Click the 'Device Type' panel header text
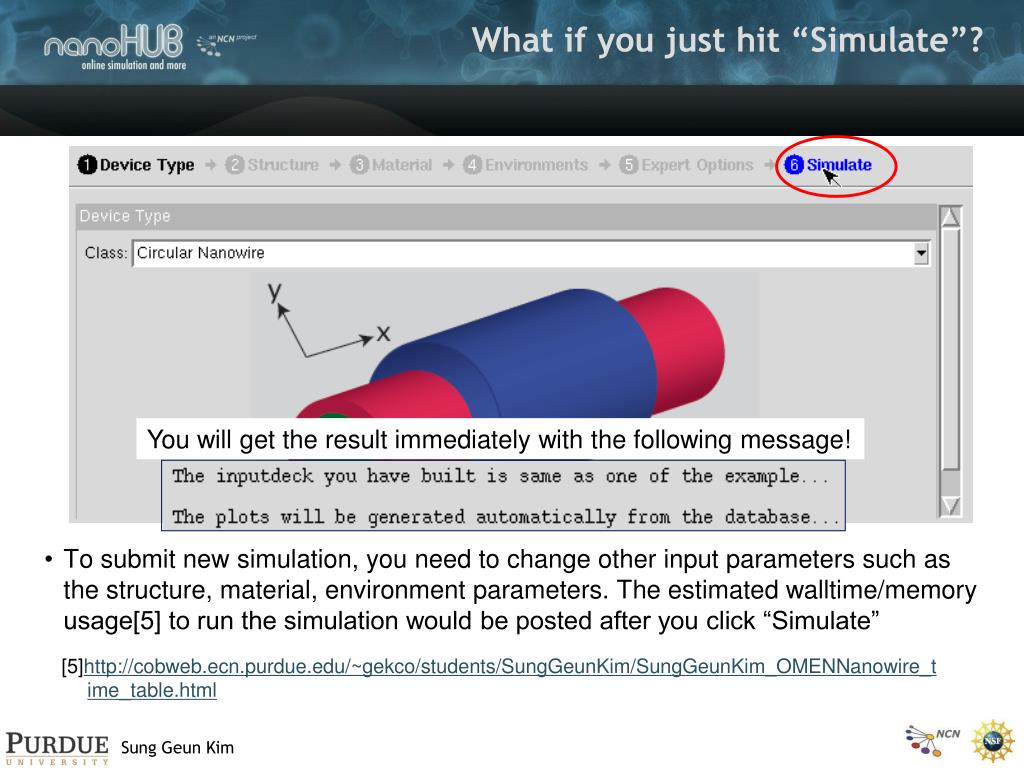Screen dimensions: 1024x768 point(125,216)
